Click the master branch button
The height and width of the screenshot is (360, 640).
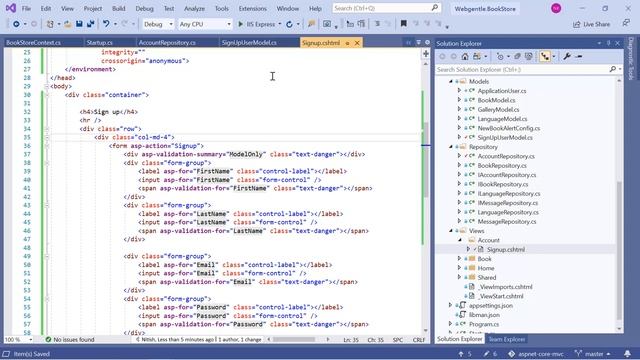(593, 354)
